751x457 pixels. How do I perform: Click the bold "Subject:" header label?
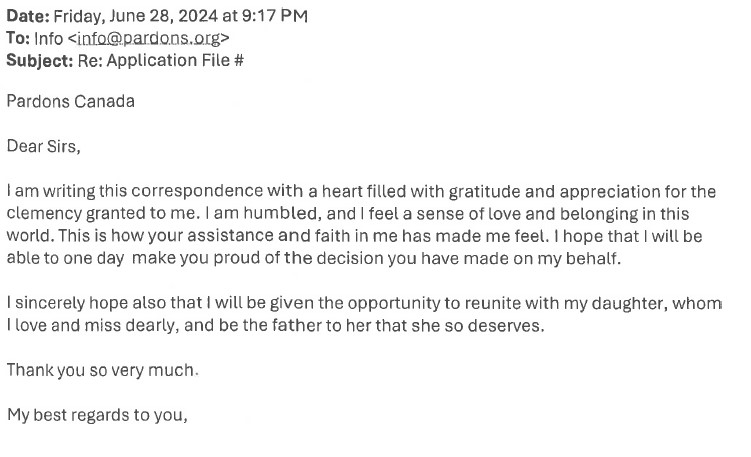click(x=40, y=61)
